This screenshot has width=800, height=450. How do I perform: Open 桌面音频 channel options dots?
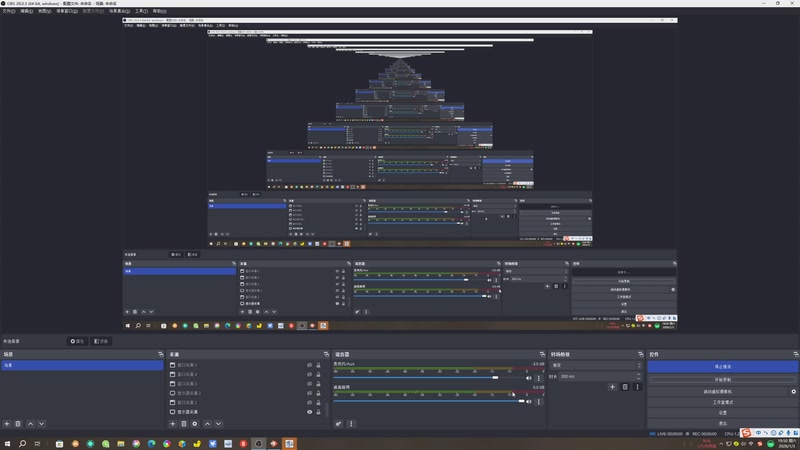tap(538, 402)
